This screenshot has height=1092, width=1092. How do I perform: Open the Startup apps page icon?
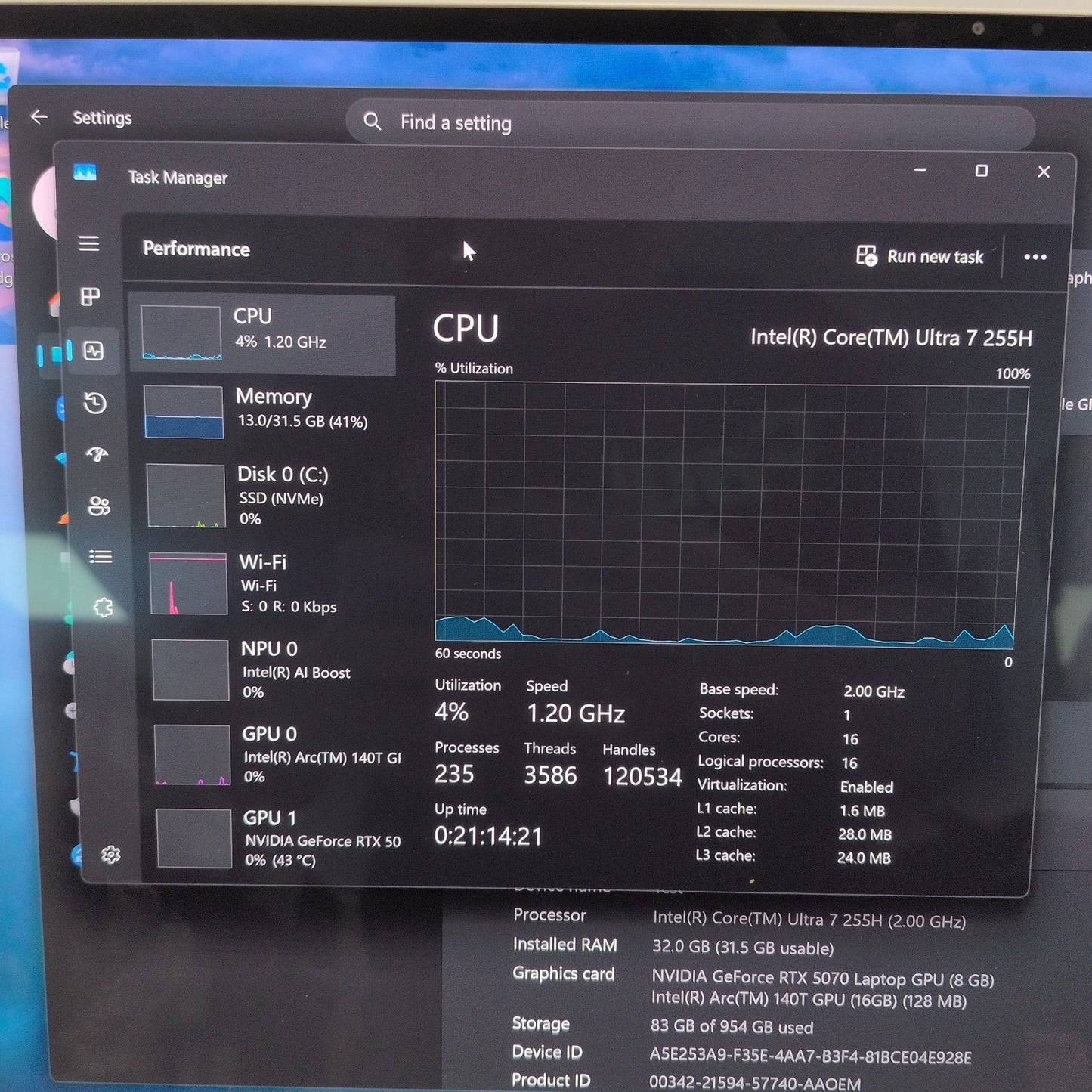tap(97, 454)
